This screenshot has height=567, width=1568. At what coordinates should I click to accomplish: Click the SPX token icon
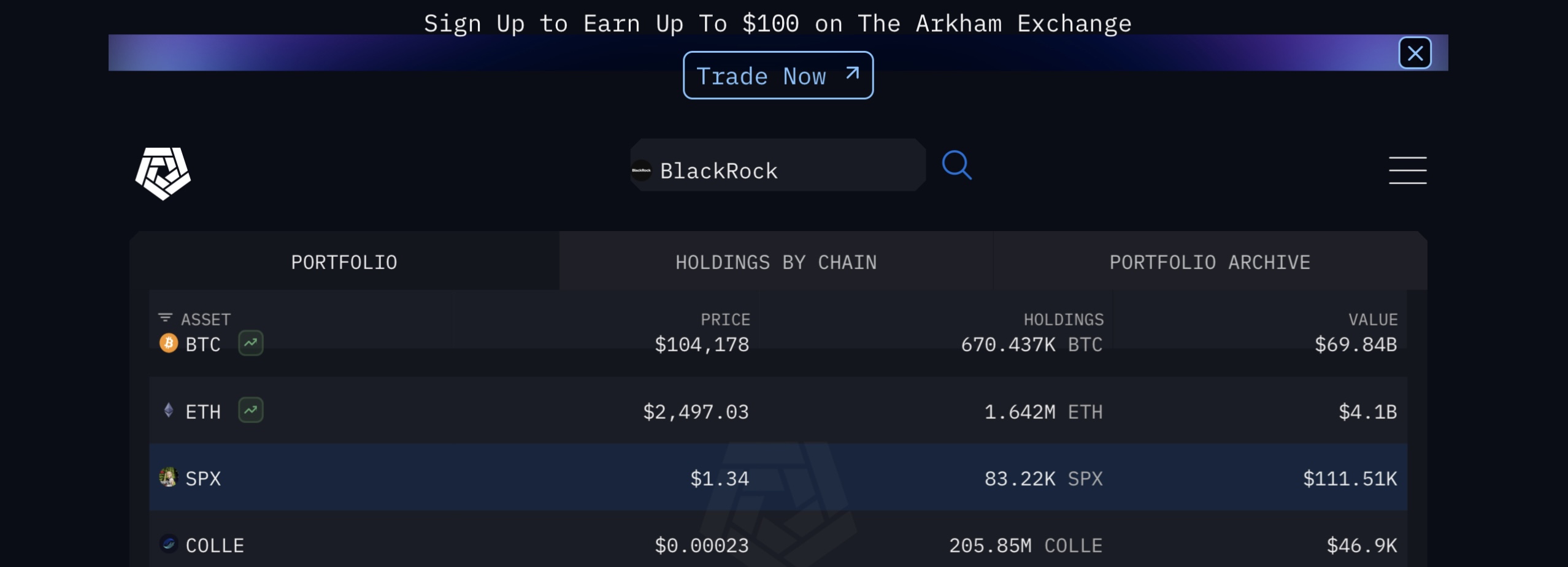click(x=168, y=477)
